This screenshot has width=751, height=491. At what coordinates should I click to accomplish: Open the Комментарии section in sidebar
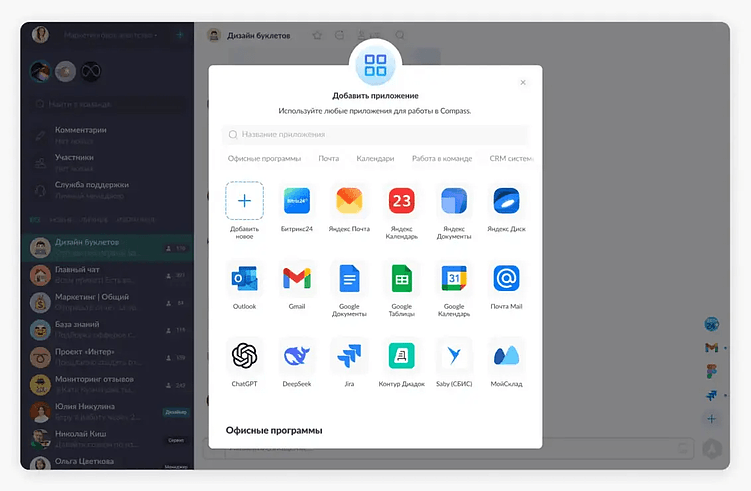108,135
